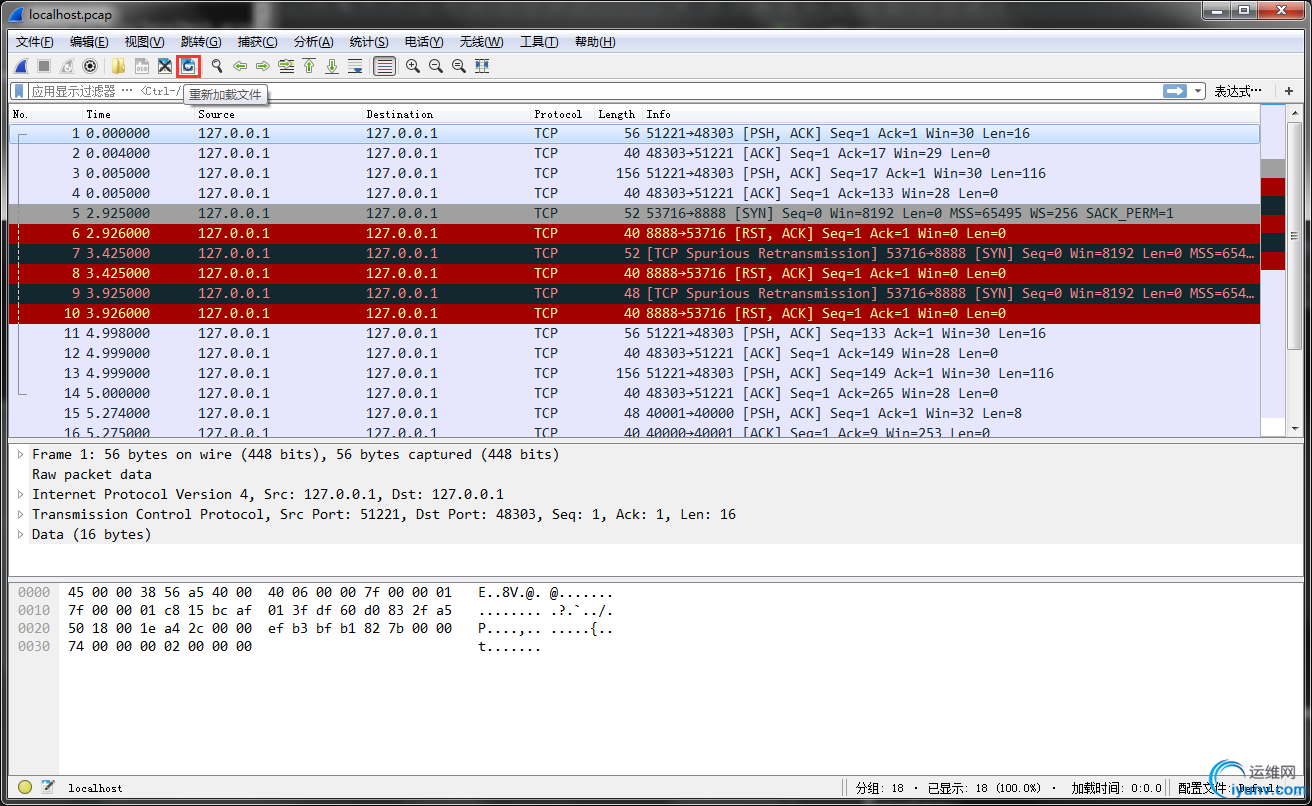Image resolution: width=1312 pixels, height=806 pixels.
Task: Click the open capture file folder icon
Action: (118, 66)
